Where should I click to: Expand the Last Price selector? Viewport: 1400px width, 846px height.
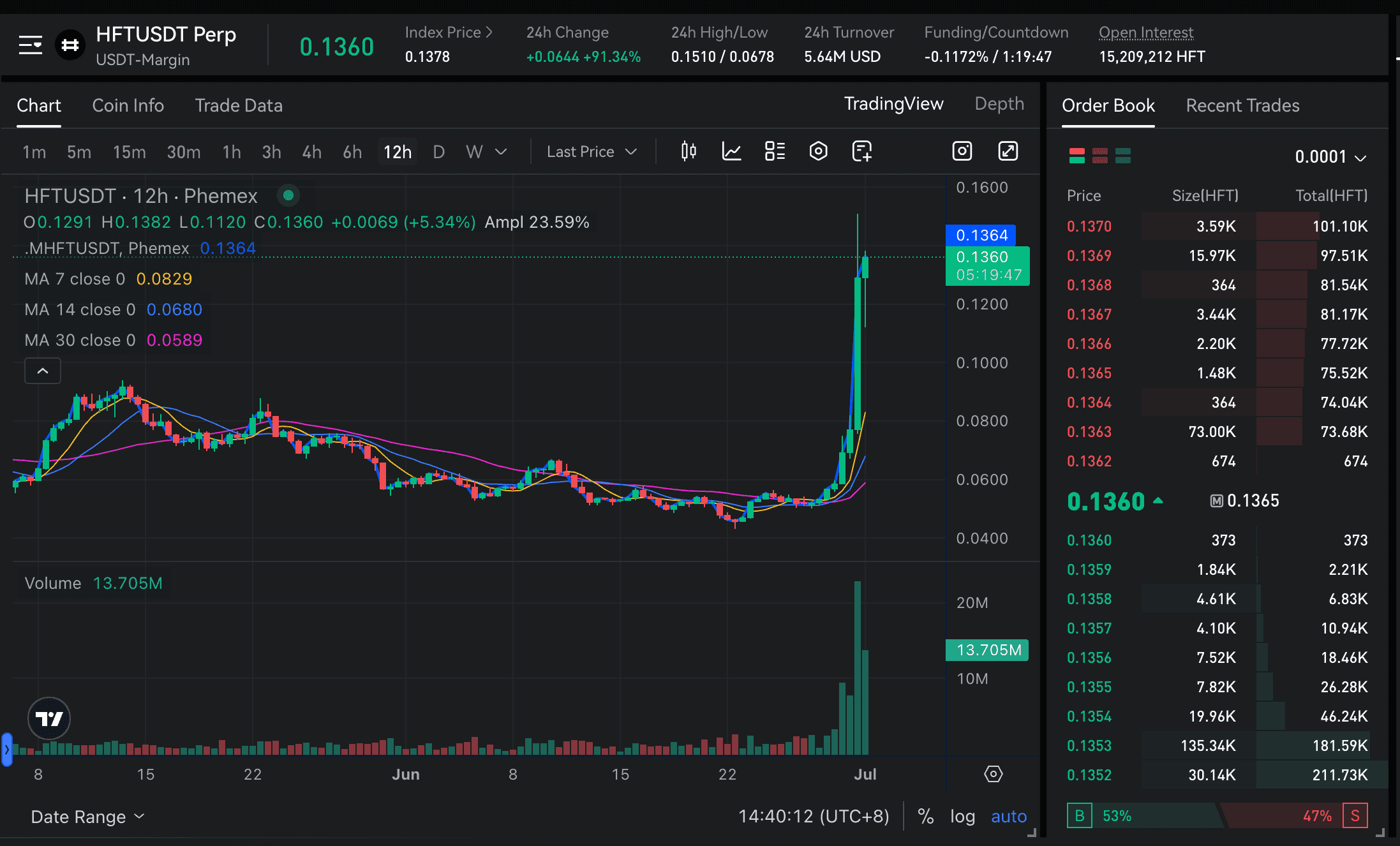(x=590, y=151)
